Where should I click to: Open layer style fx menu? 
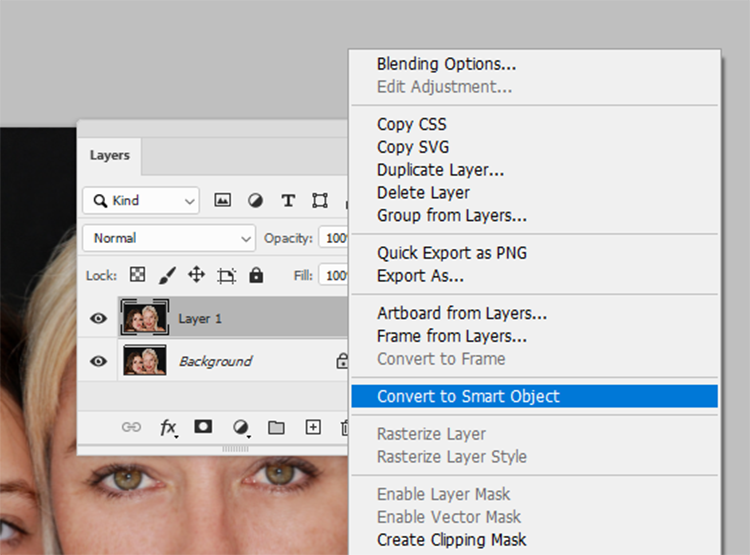[169, 427]
